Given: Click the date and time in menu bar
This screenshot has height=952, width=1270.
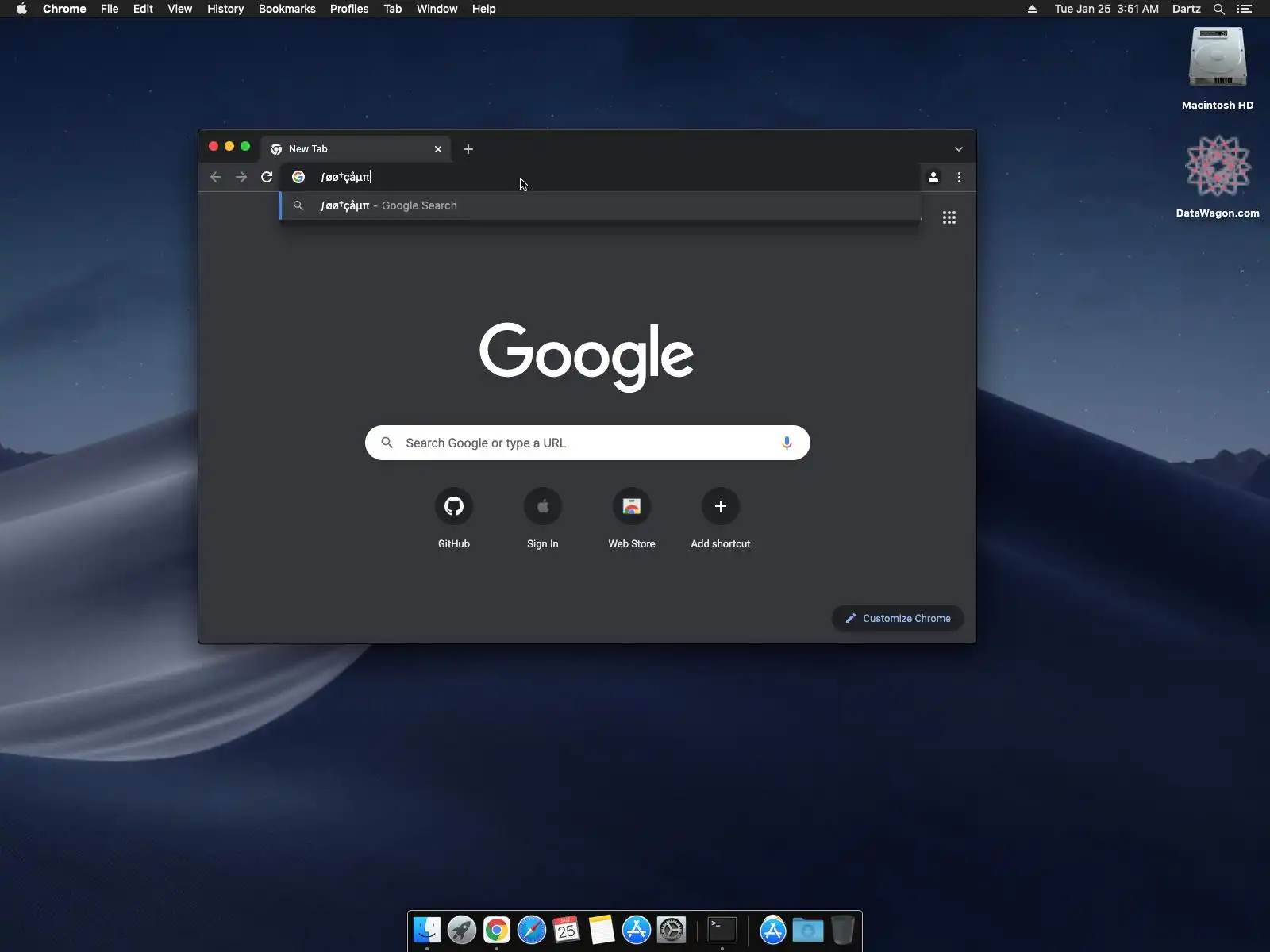Looking at the screenshot, I should point(1106,9).
